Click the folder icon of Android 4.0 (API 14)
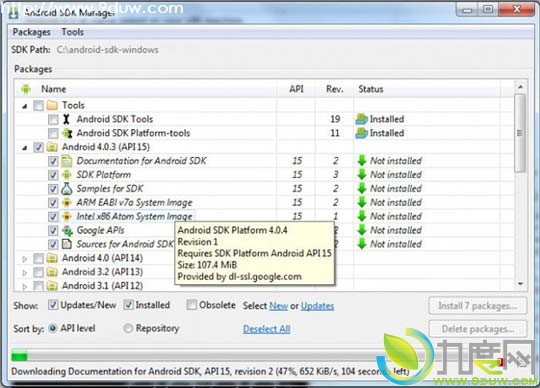This screenshot has height=388, width=540. 52,258
